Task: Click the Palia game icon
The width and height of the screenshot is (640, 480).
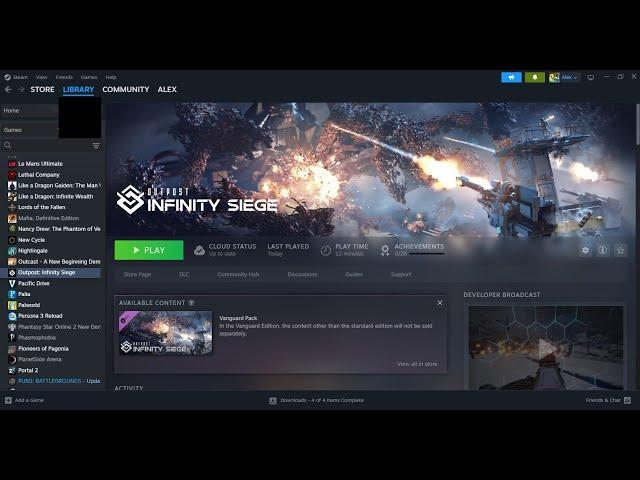Action: coord(12,294)
